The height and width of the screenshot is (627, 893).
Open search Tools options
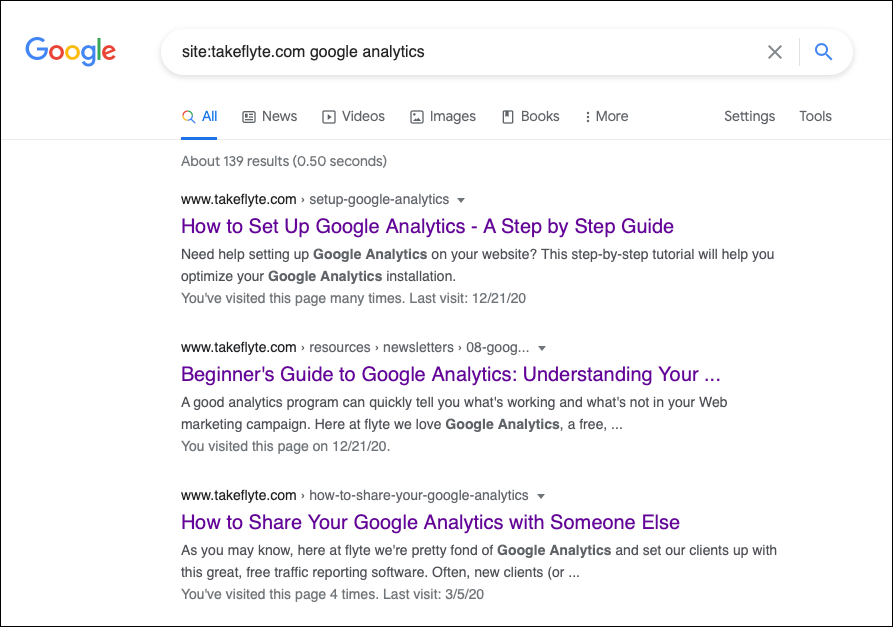coord(815,116)
